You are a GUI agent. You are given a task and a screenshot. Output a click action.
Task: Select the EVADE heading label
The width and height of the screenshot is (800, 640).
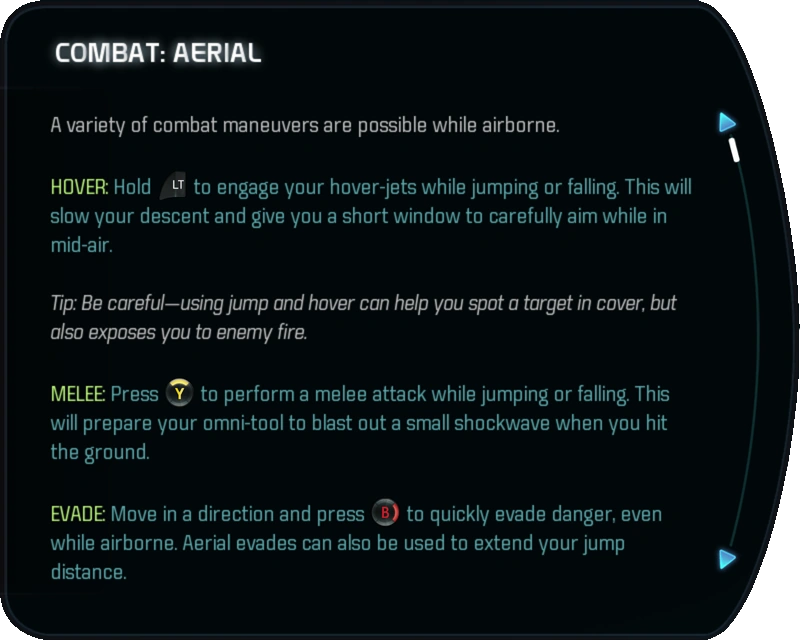(78, 515)
